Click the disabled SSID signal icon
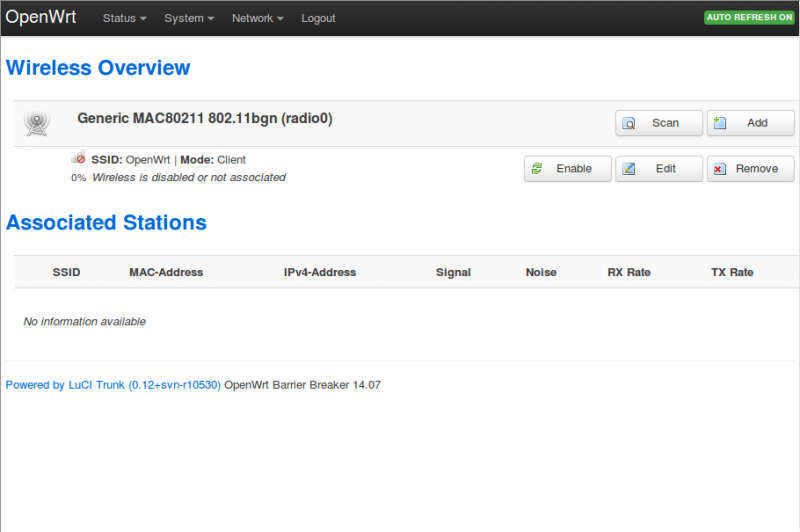800x532 pixels. [x=78, y=158]
